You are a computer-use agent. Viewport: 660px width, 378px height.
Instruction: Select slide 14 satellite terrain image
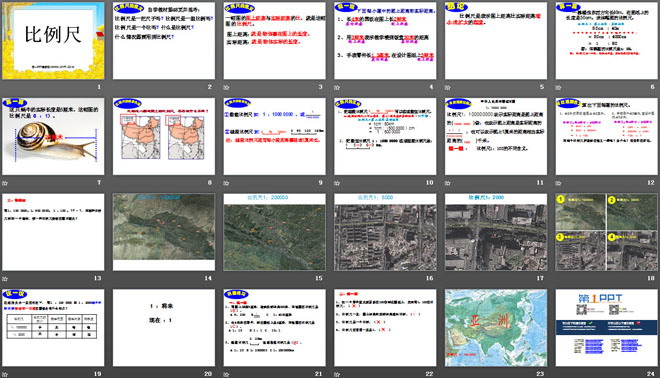[164, 232]
